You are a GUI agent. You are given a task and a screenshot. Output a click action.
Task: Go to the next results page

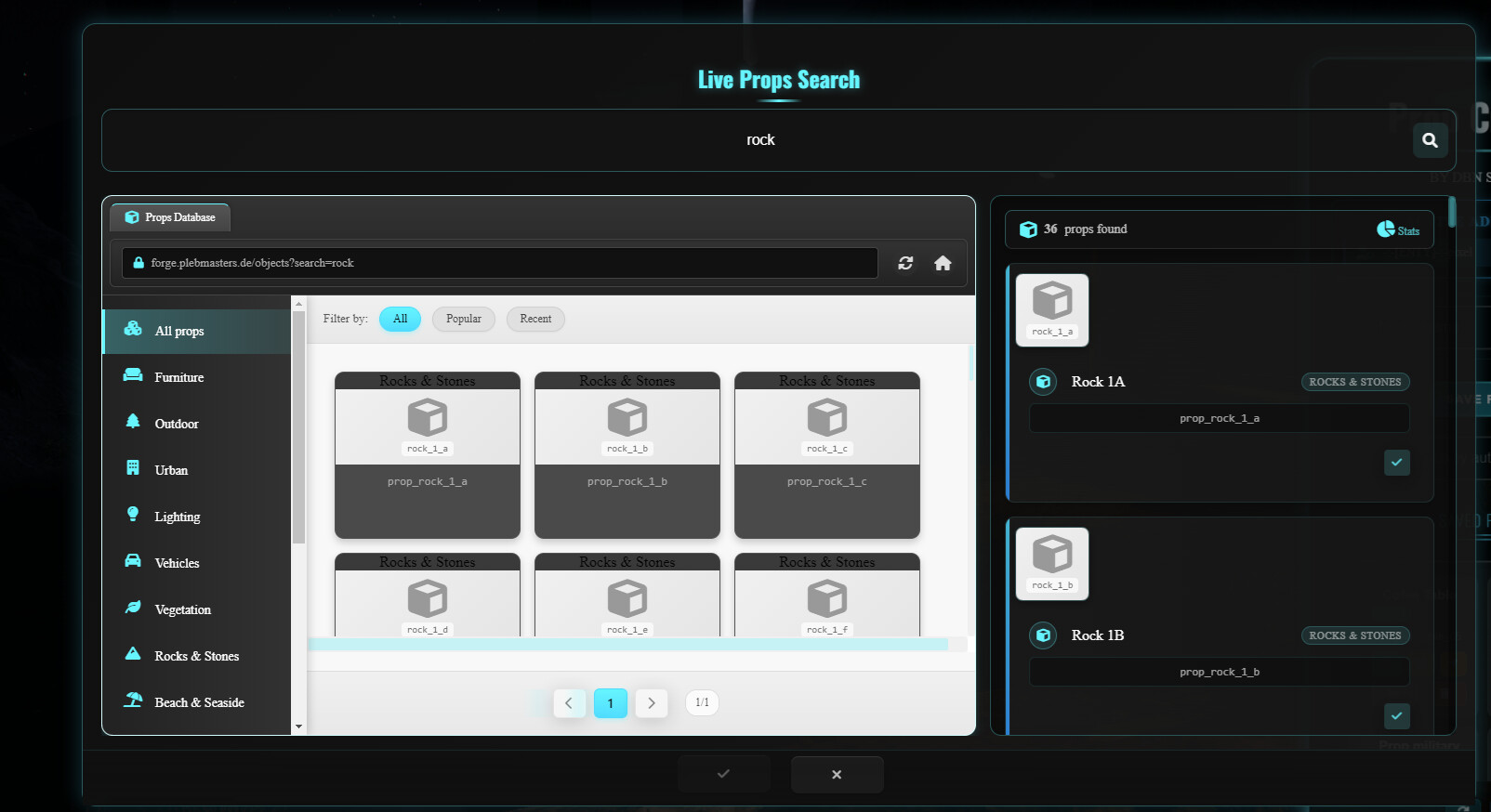tap(652, 703)
